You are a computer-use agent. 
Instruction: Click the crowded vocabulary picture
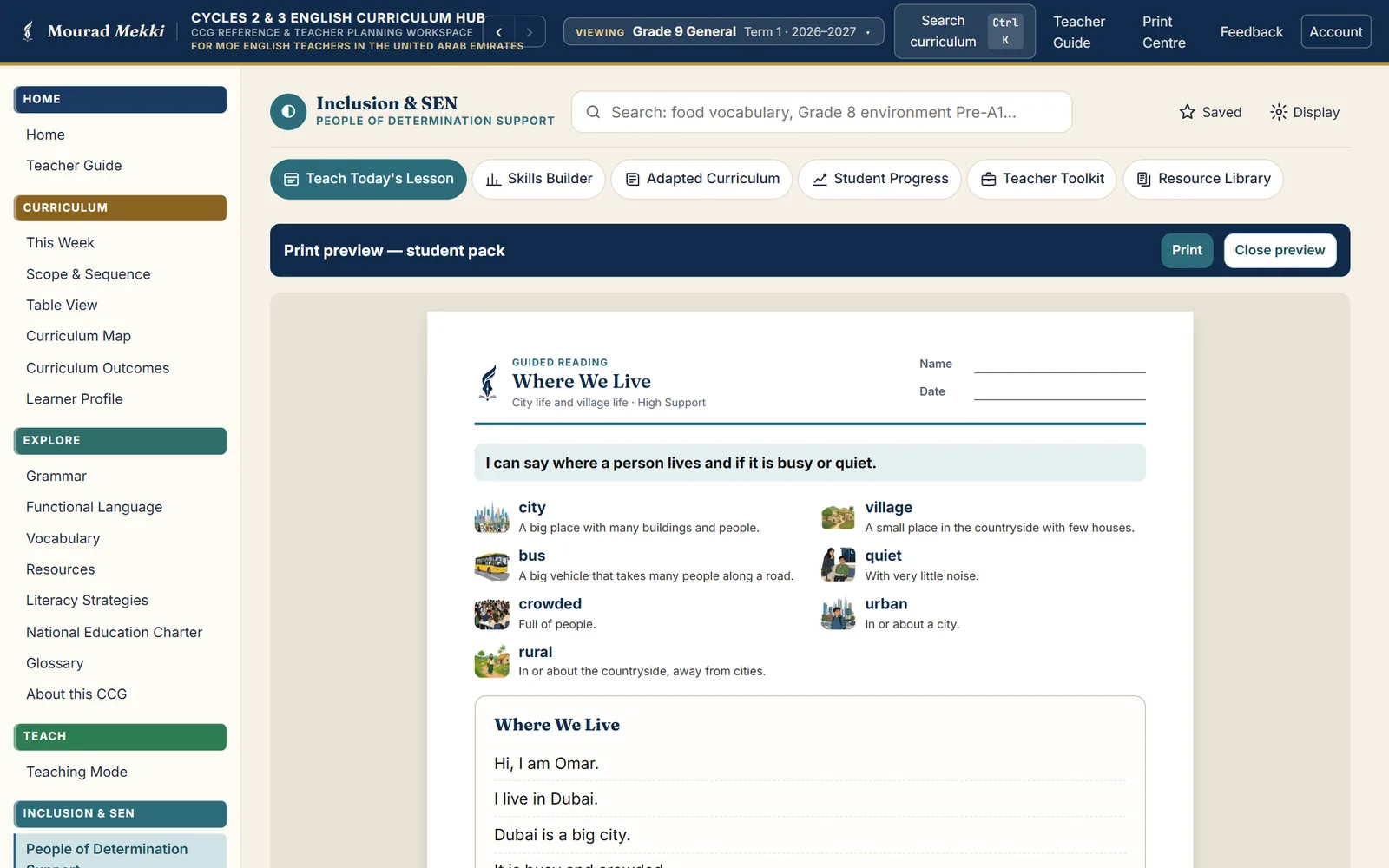[x=491, y=614]
